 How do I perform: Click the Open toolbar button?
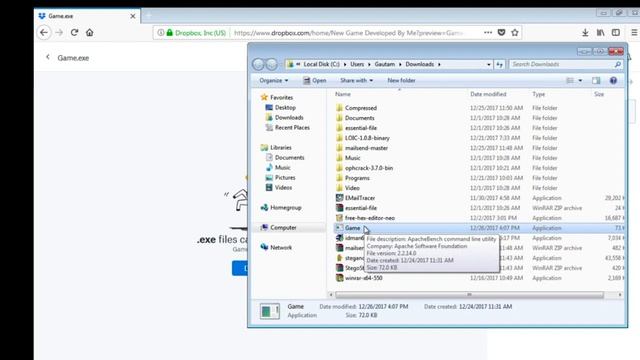314,80
